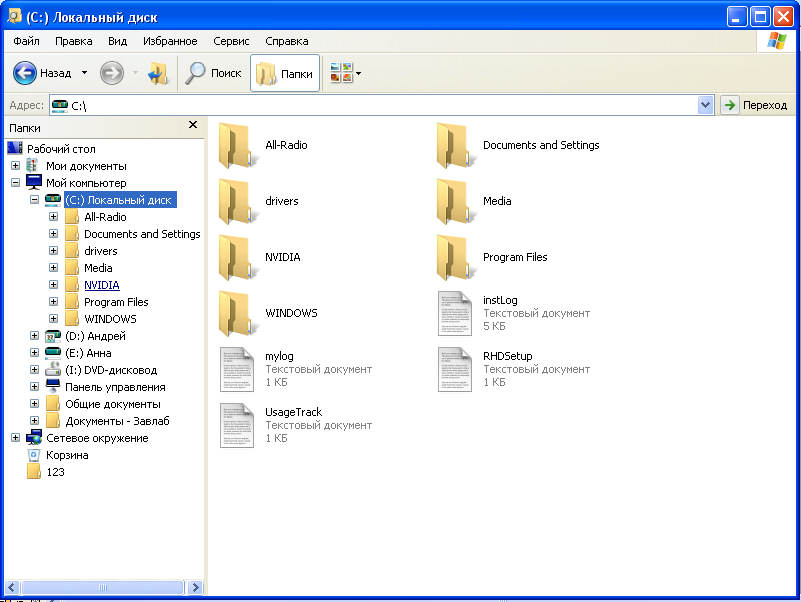Collapse the (C:) Локальный диск node
The image size is (801, 602).
pos(34,199)
